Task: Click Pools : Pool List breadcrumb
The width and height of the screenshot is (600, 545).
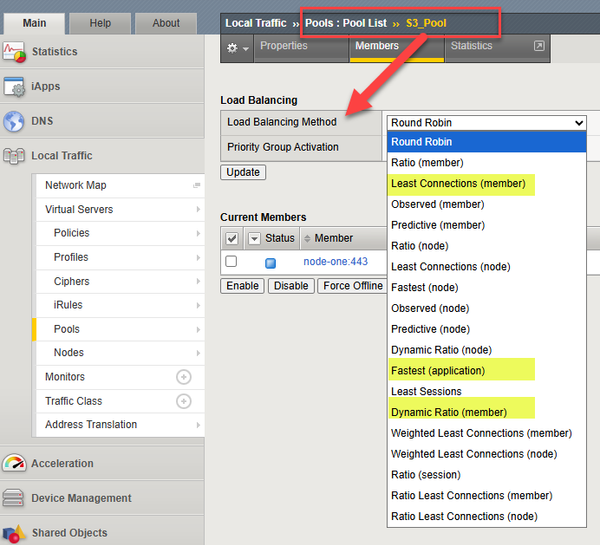Action: pyautogui.click(x=346, y=23)
